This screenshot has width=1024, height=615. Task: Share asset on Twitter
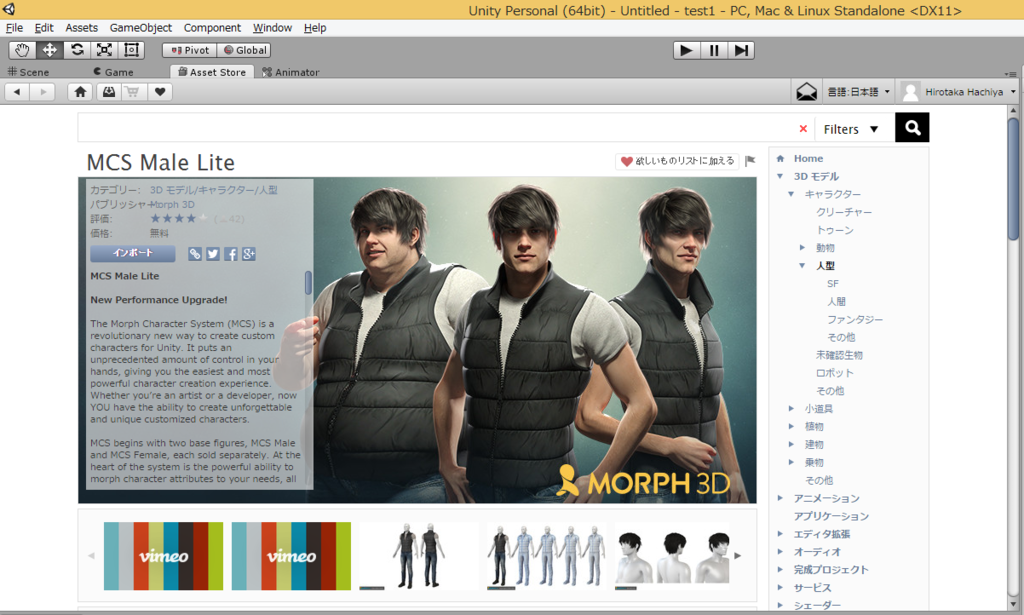click(213, 254)
